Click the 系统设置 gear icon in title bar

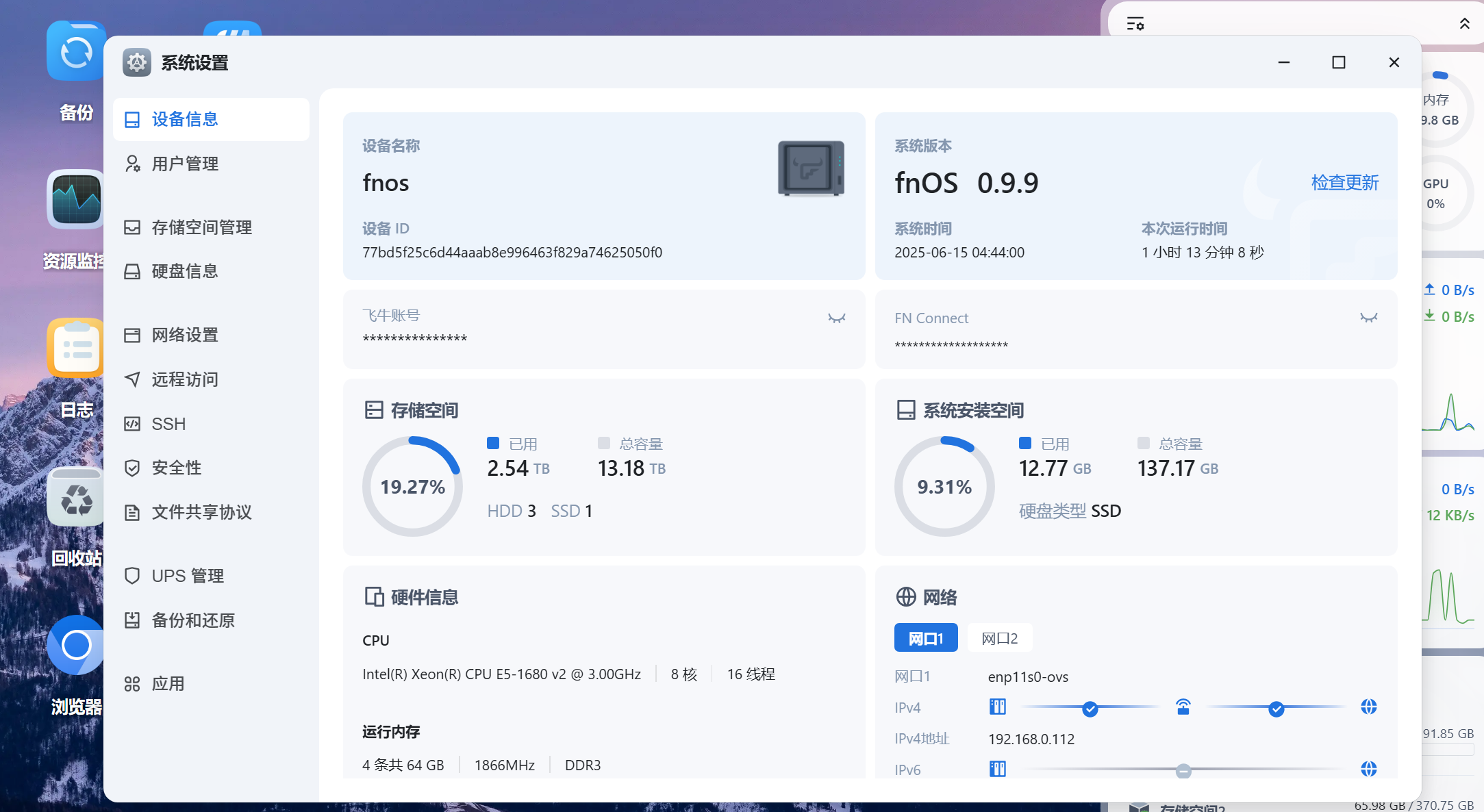(x=137, y=63)
